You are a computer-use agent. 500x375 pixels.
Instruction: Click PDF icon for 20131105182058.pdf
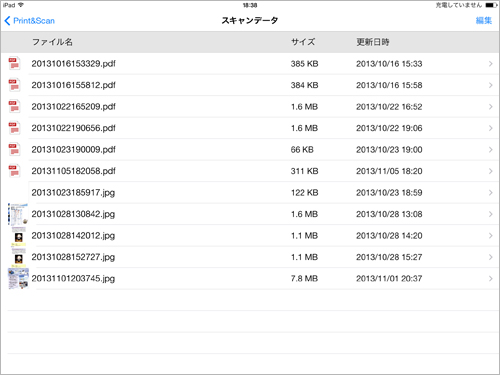tap(14, 171)
